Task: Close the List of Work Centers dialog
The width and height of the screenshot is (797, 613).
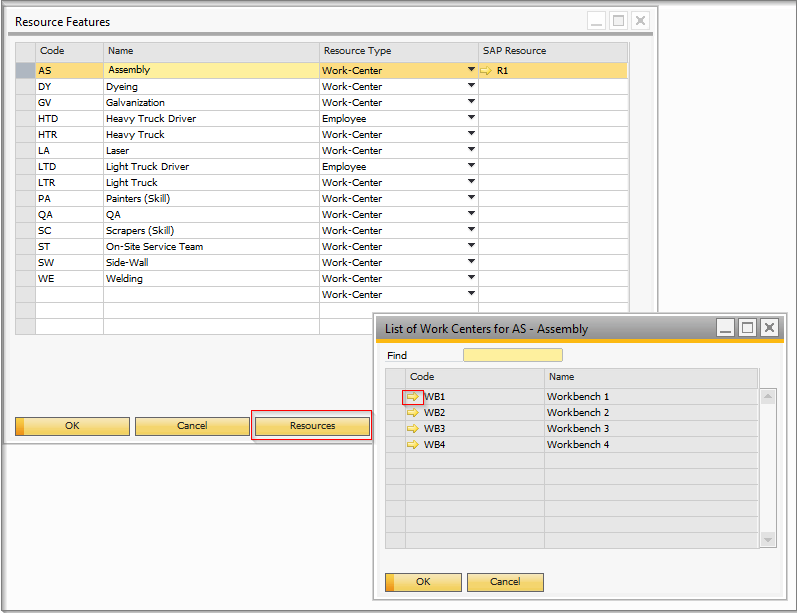Action: tap(769, 328)
